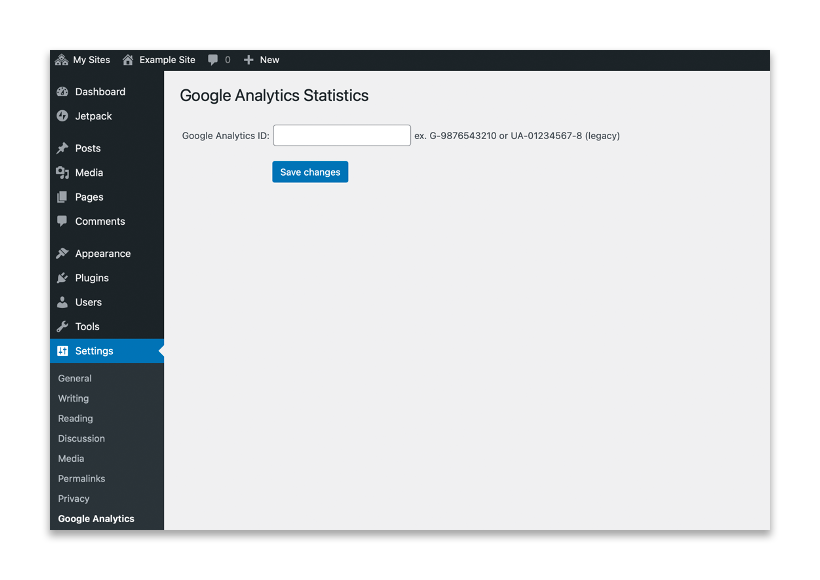Select the Pages icon in sidebar

point(62,197)
